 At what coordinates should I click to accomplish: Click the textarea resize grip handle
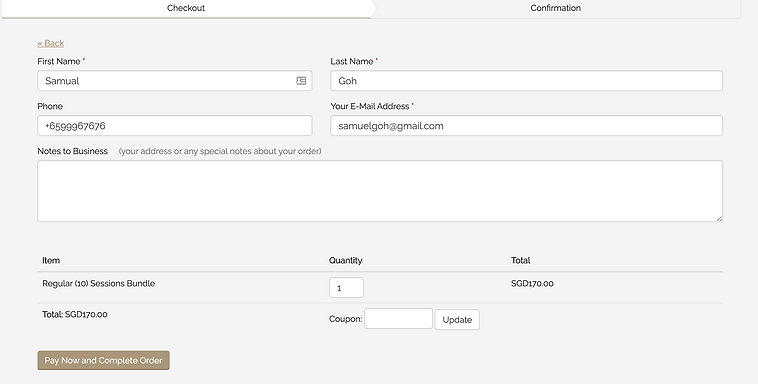pos(719,219)
